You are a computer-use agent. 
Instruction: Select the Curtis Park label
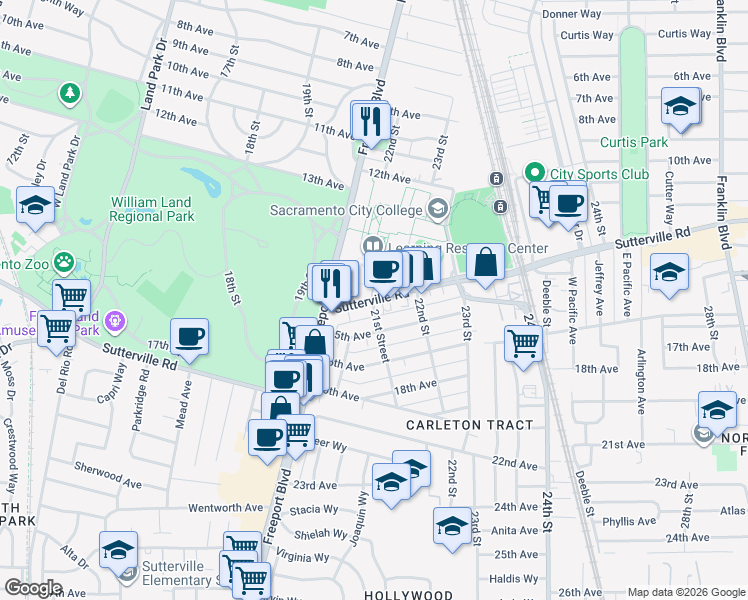pyautogui.click(x=634, y=142)
